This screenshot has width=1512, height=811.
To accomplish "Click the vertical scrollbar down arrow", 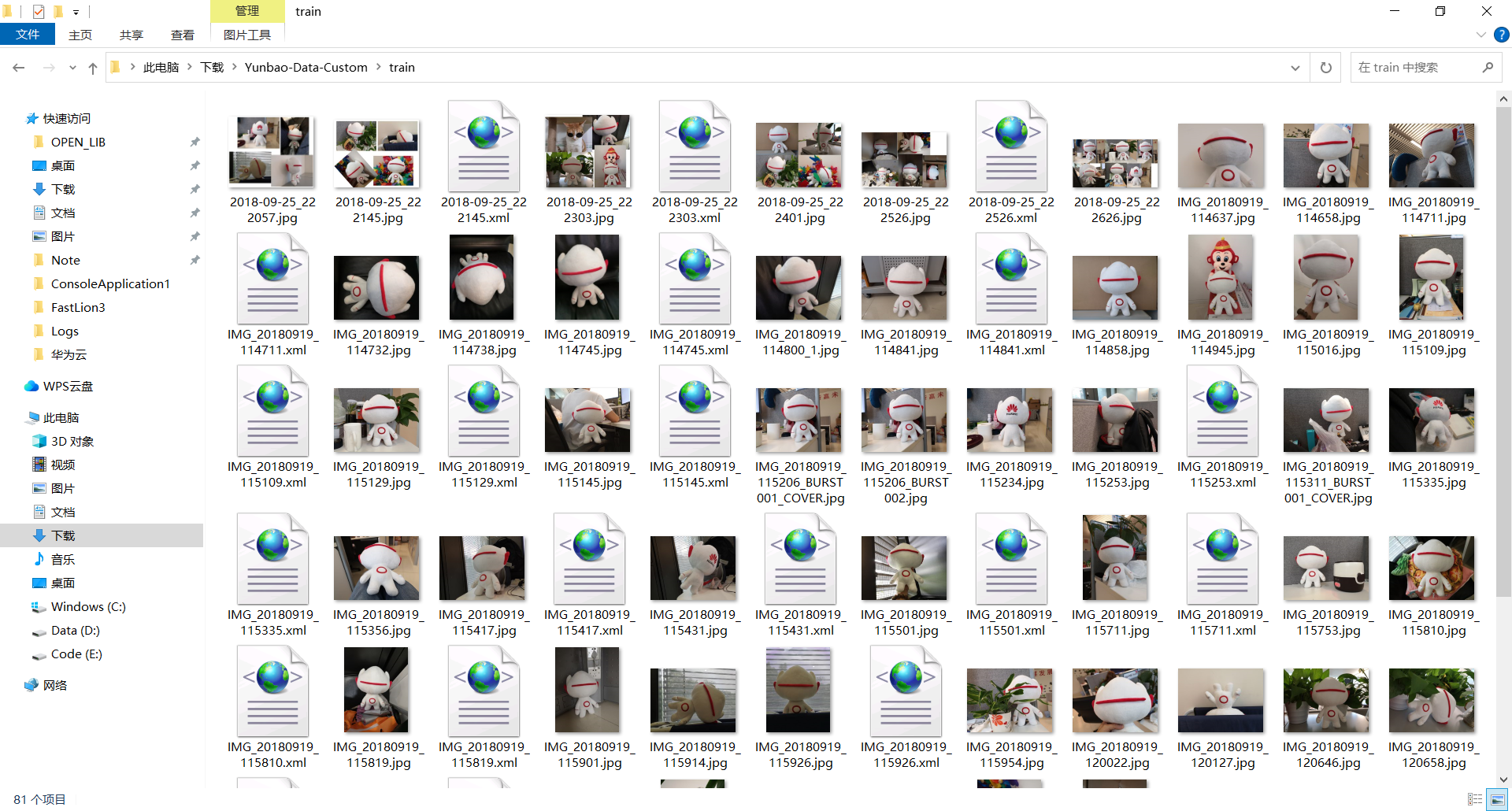I will click(x=1503, y=780).
